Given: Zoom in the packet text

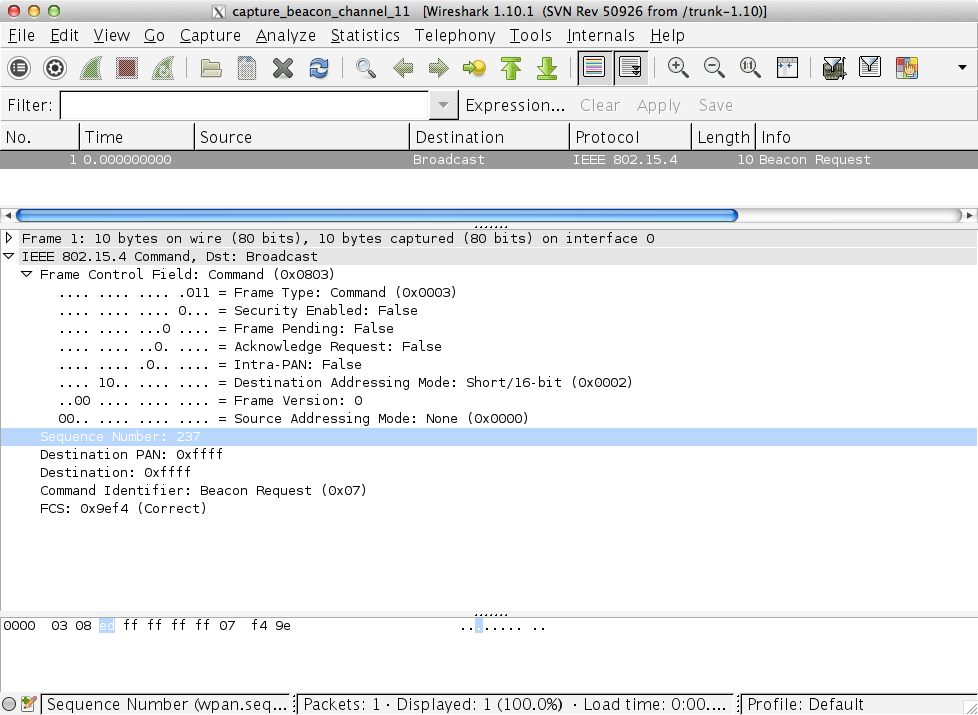Looking at the screenshot, I should (x=678, y=67).
